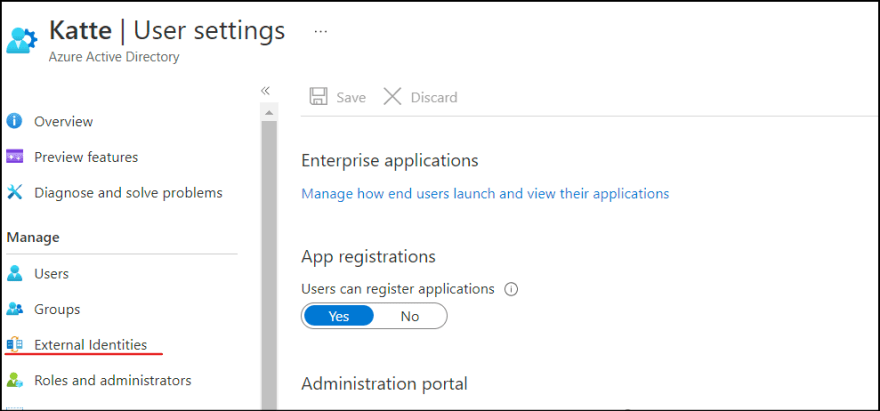Open Manage how end users launch applications link
Viewport: 880px width, 411px height.
coord(485,194)
